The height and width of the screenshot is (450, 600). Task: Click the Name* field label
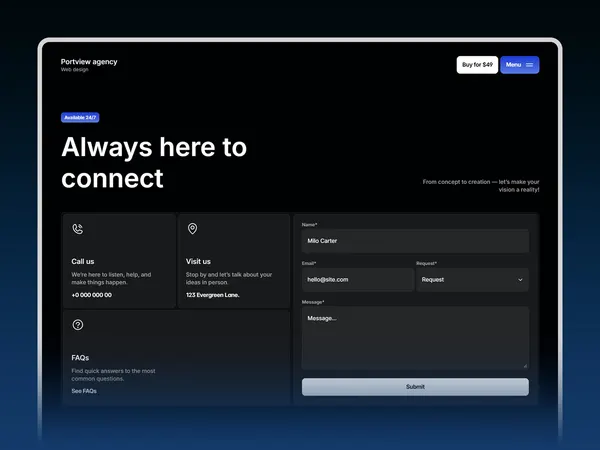(309, 225)
